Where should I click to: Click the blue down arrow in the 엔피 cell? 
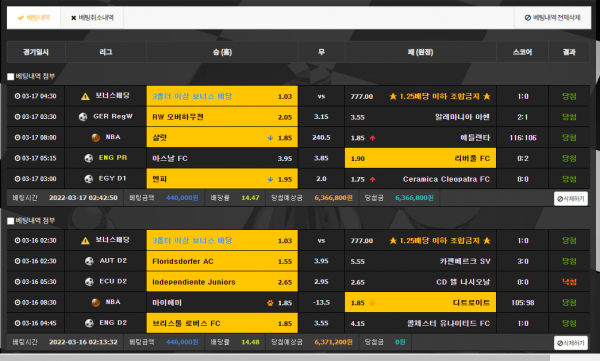tap(270, 179)
